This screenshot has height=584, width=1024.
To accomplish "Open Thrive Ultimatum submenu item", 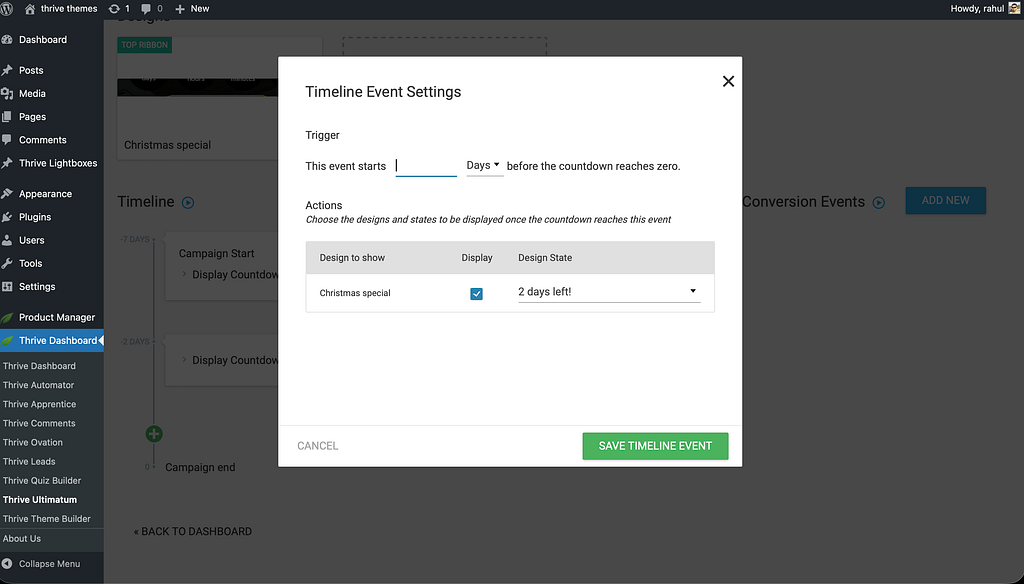I will click(40, 499).
